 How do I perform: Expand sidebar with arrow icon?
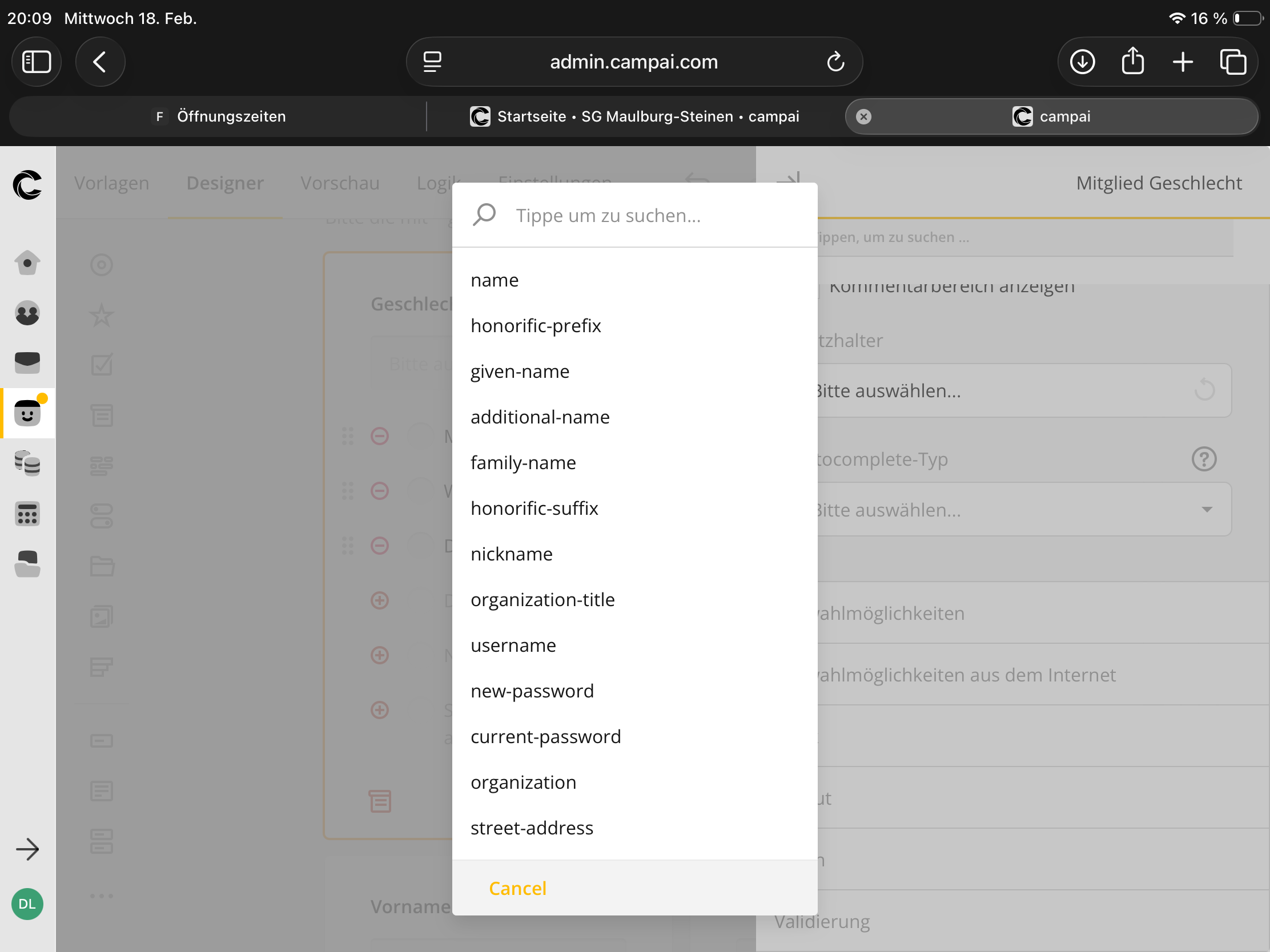point(27,849)
